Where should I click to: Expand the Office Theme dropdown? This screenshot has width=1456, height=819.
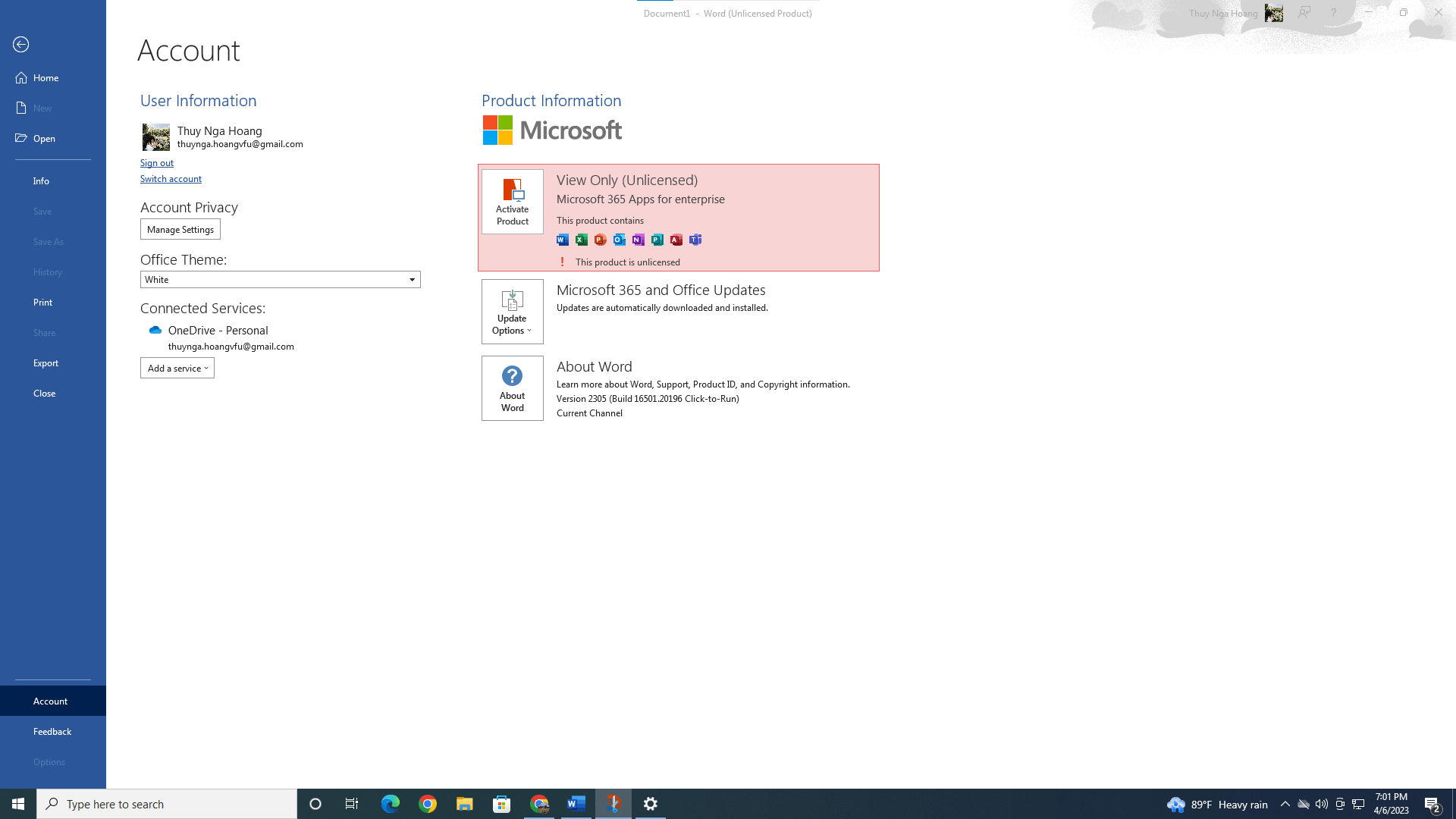pos(280,280)
